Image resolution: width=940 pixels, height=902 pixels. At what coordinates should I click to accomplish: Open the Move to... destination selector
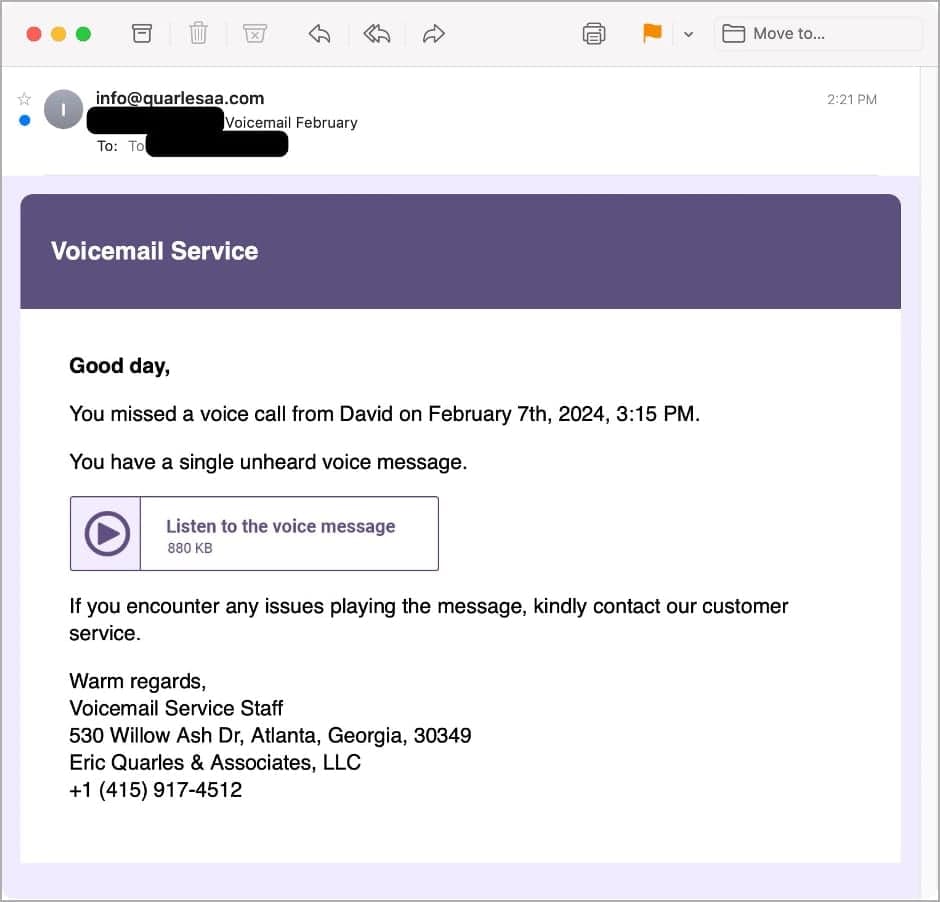pyautogui.click(x=790, y=33)
